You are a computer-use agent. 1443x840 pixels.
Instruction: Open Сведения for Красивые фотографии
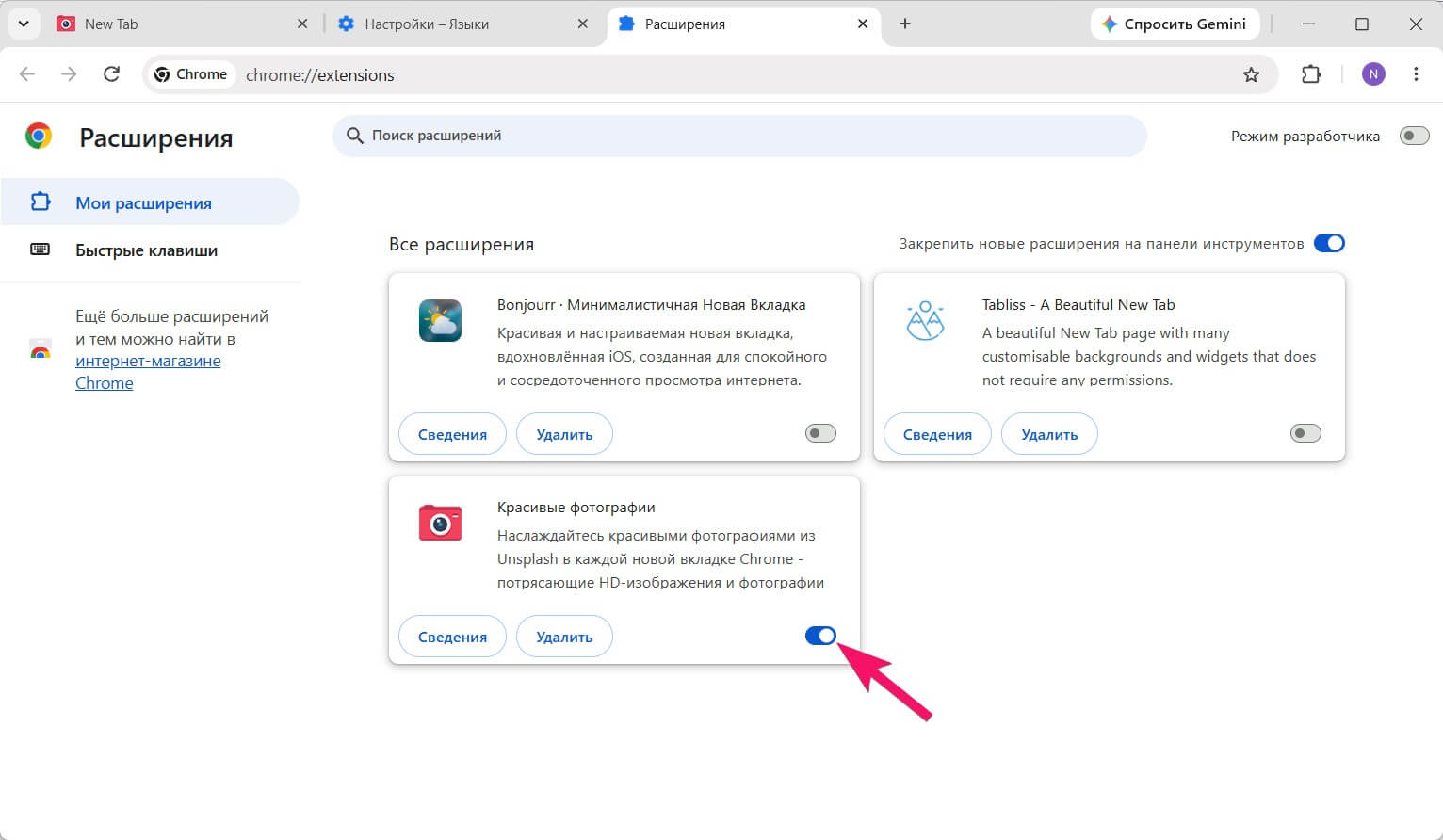pos(452,637)
